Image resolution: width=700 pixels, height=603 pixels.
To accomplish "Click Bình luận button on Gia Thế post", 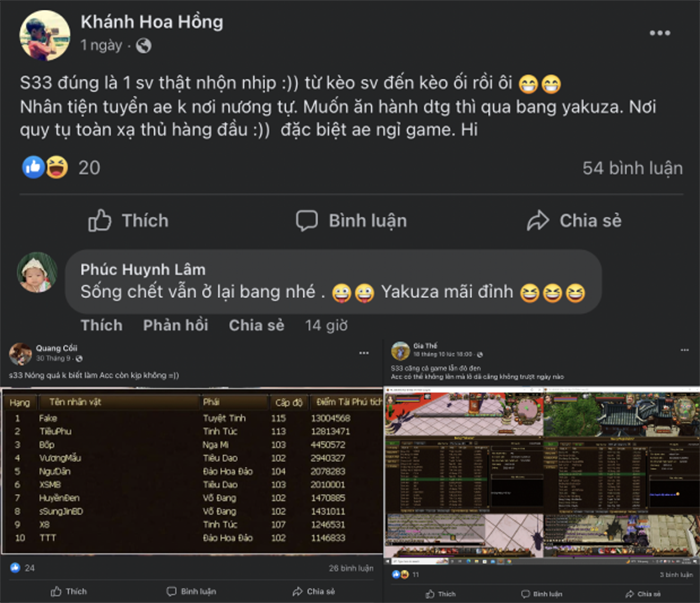I will tap(542, 594).
